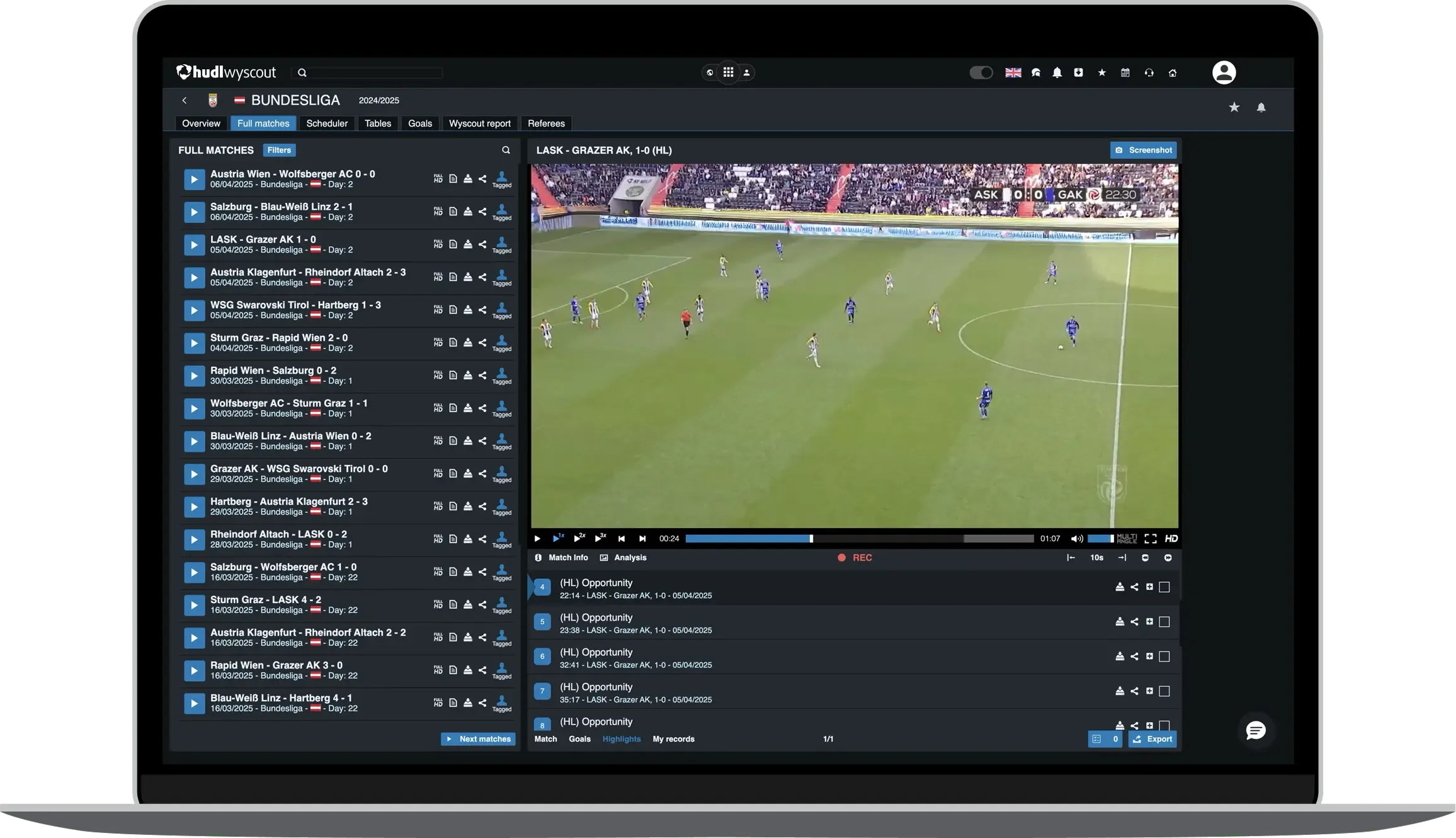
Task: Open the notifications bell icon
Action: tap(1057, 72)
